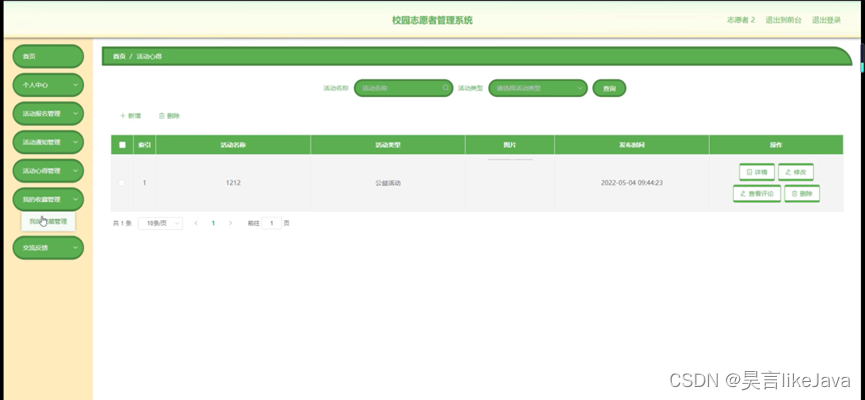Open the 10条/页 page size dropdown

160,223
